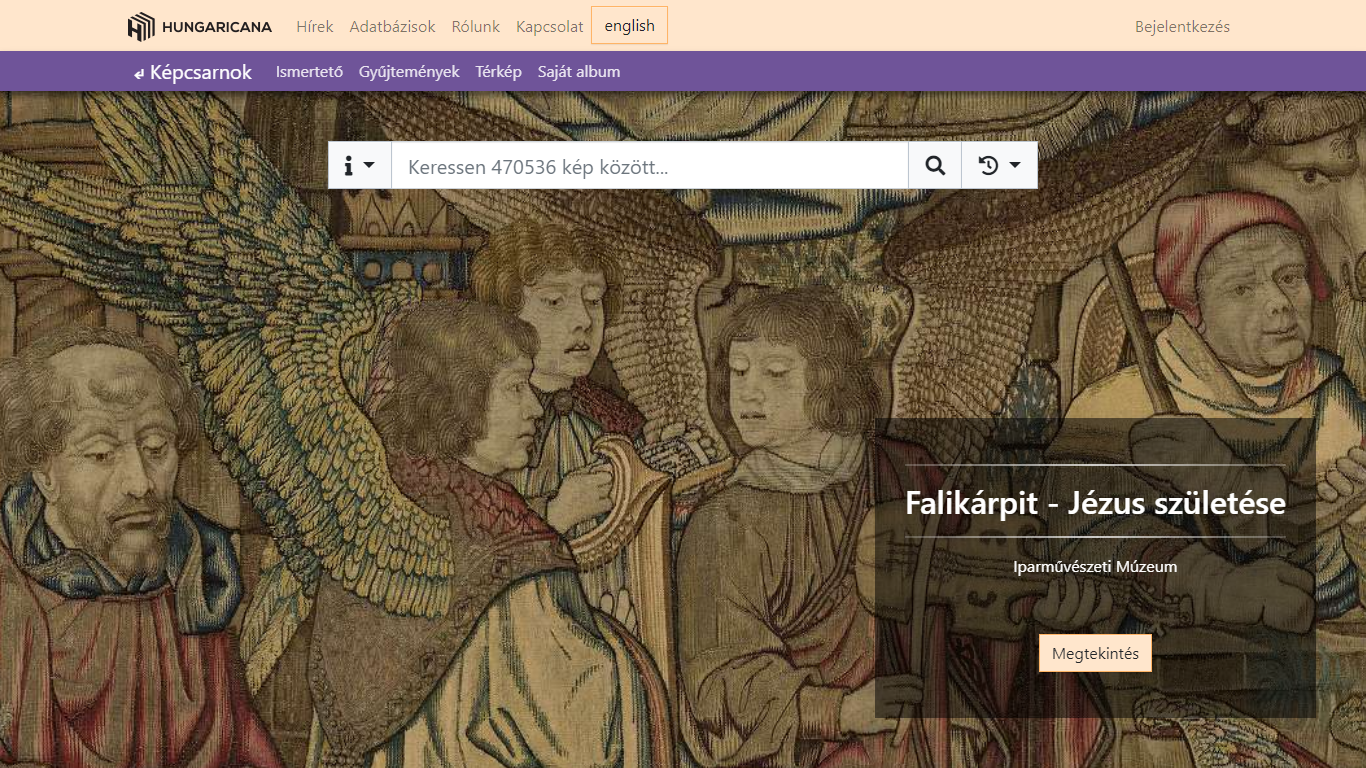Screen dimensions: 1366x768
Task: Open the Ismertető tab
Action: 309,72
